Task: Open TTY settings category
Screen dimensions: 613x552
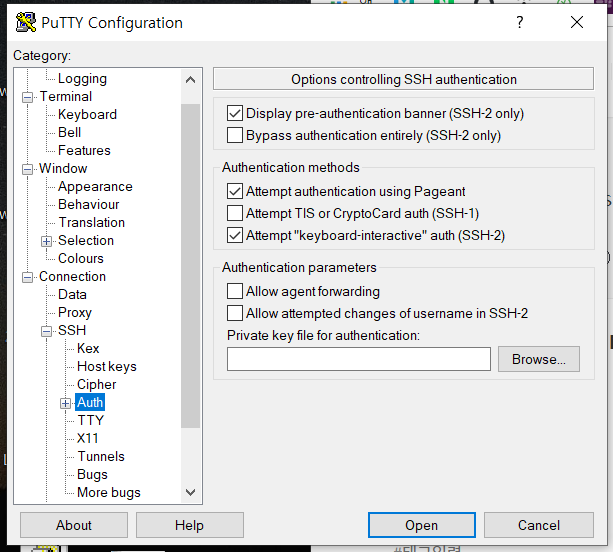Action: 90,420
